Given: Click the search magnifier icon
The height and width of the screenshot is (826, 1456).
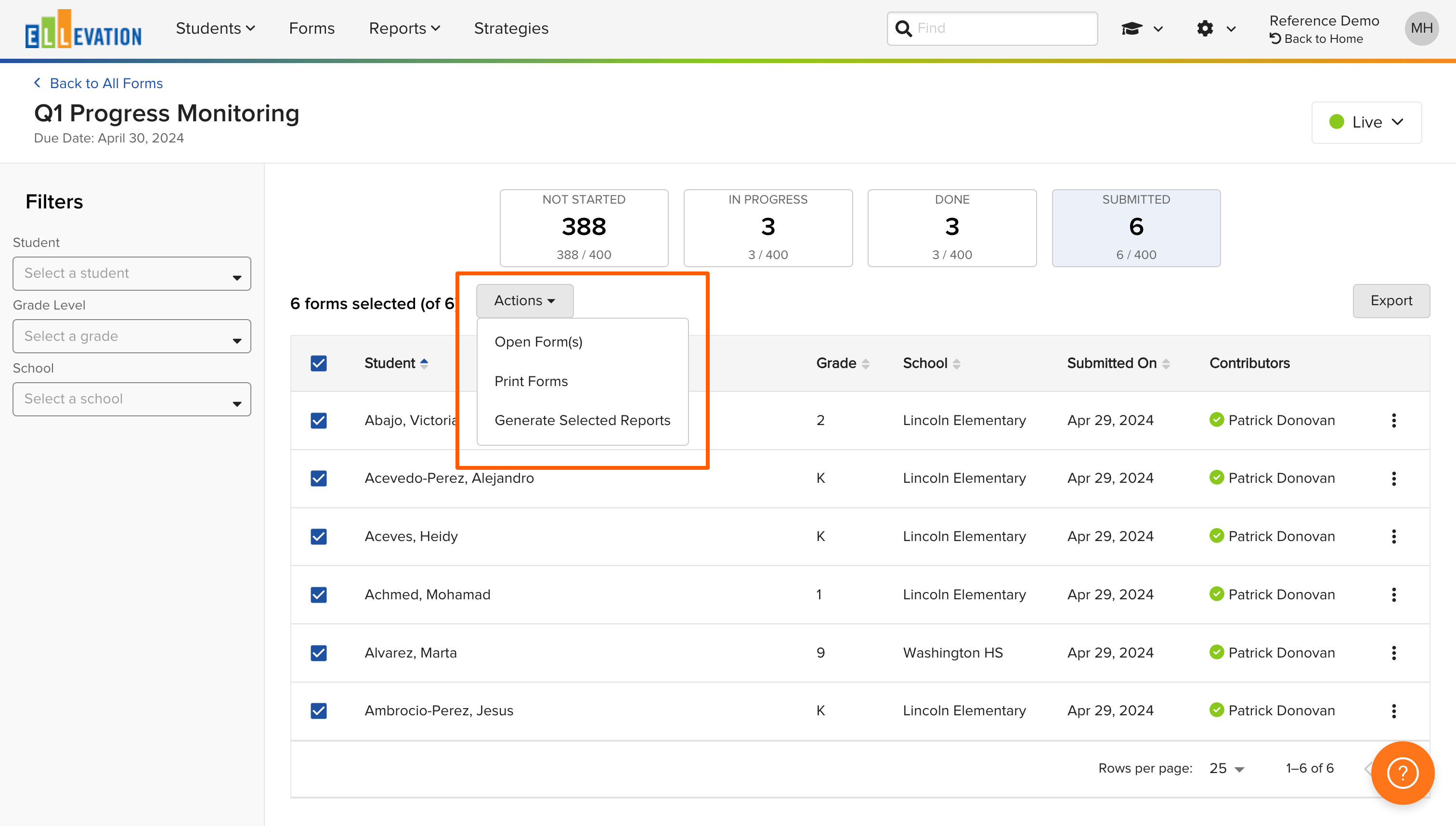Looking at the screenshot, I should click(x=903, y=28).
